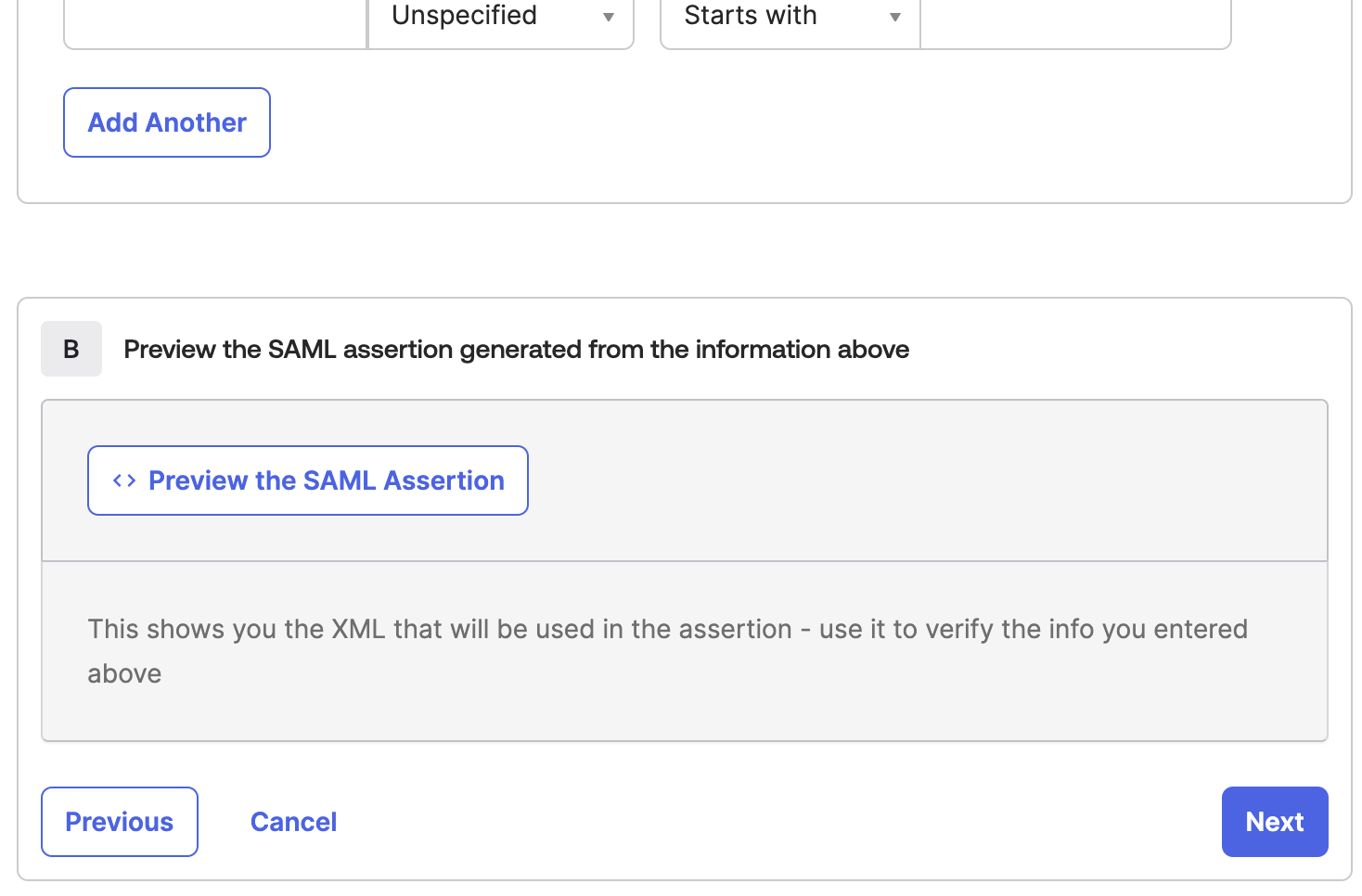This screenshot has height=896, width=1362.
Task: Click the Cancel link
Action: tap(293, 822)
